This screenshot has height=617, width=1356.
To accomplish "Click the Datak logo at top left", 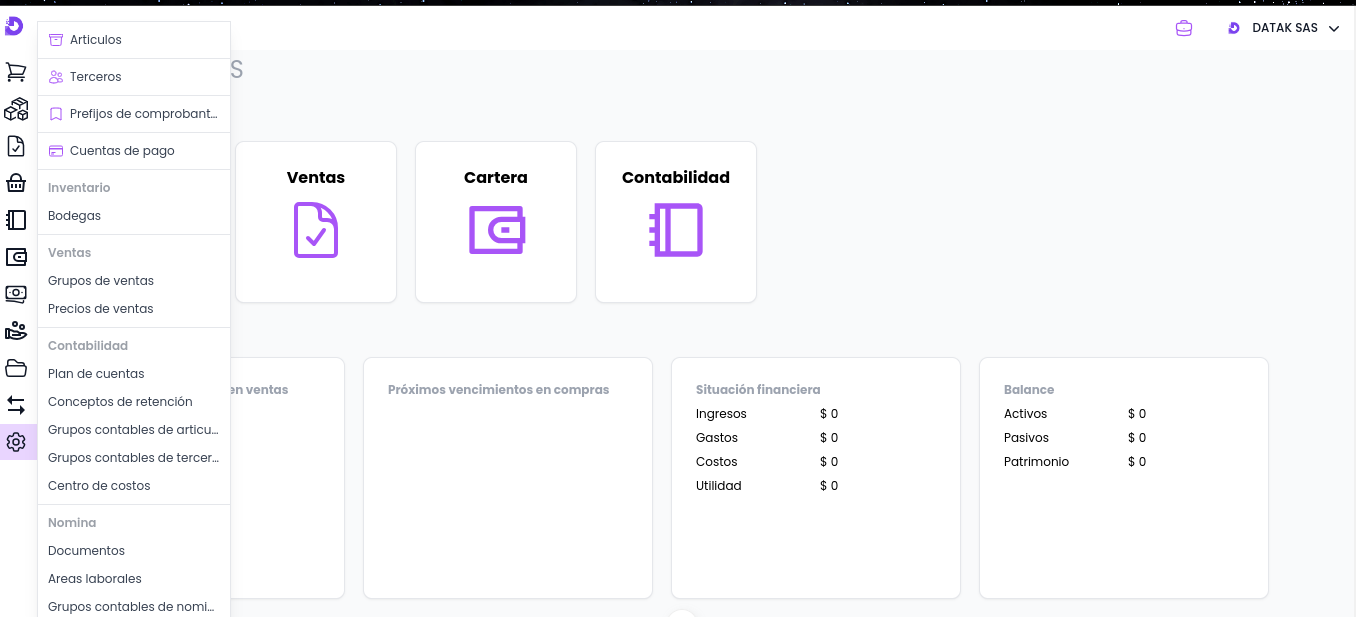I will [x=14, y=27].
